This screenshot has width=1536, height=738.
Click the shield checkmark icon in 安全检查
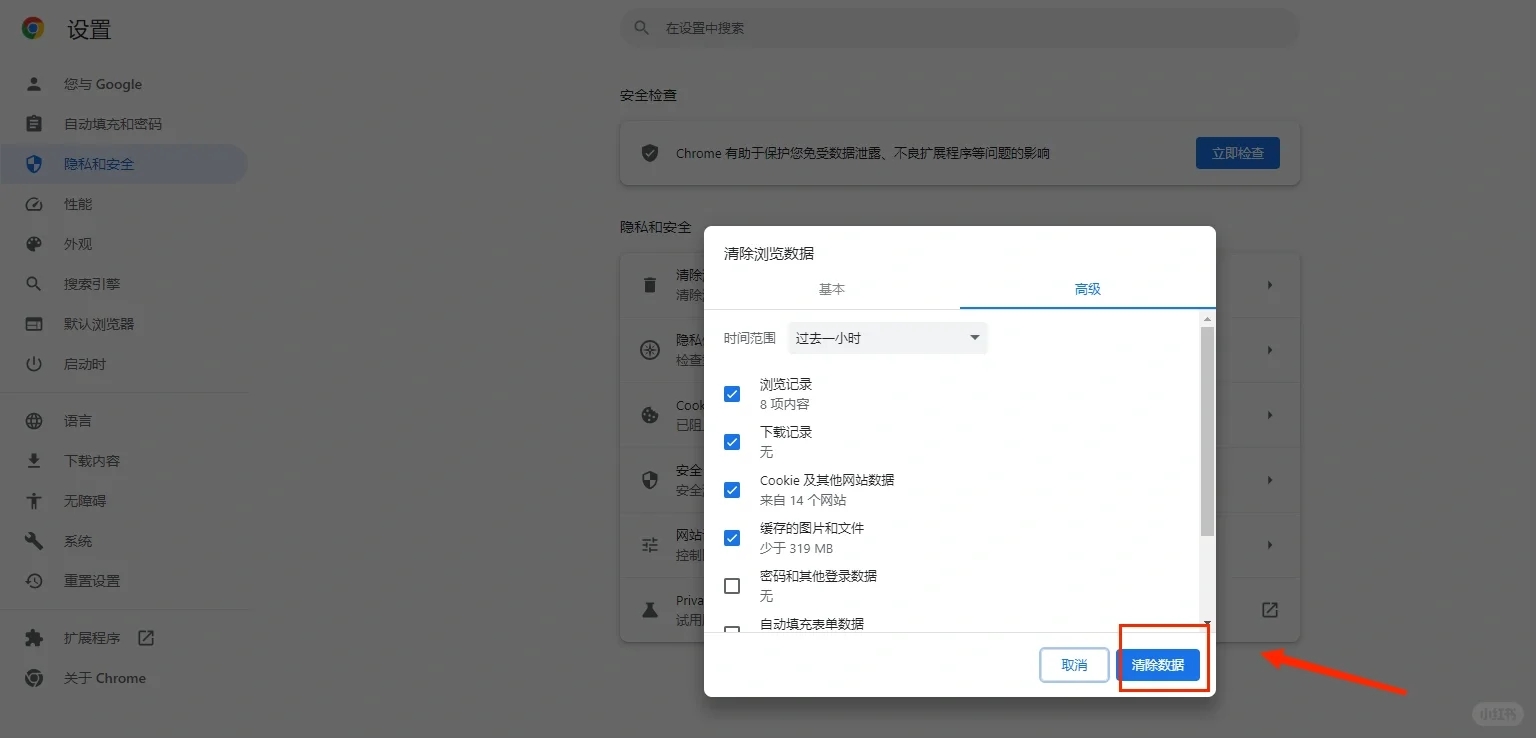point(650,153)
